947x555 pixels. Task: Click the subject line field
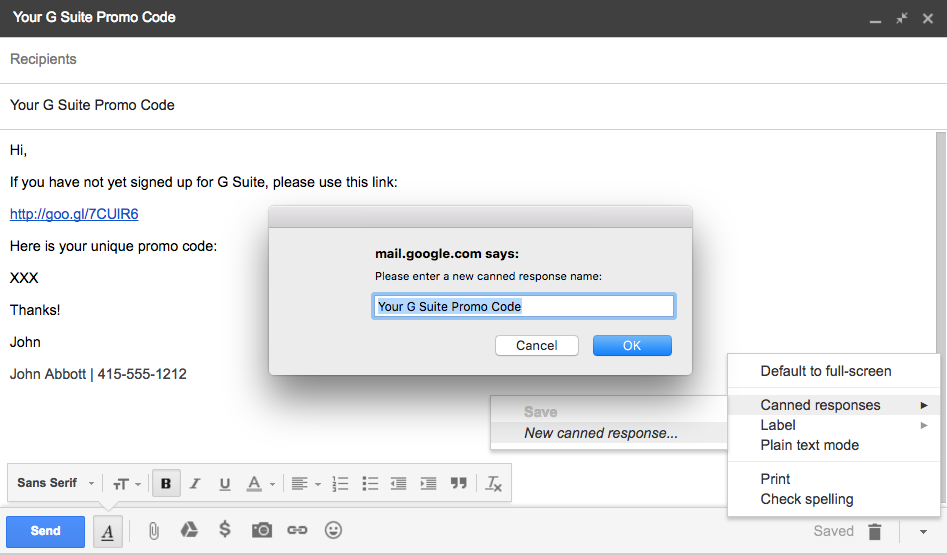pyautogui.click(x=474, y=105)
